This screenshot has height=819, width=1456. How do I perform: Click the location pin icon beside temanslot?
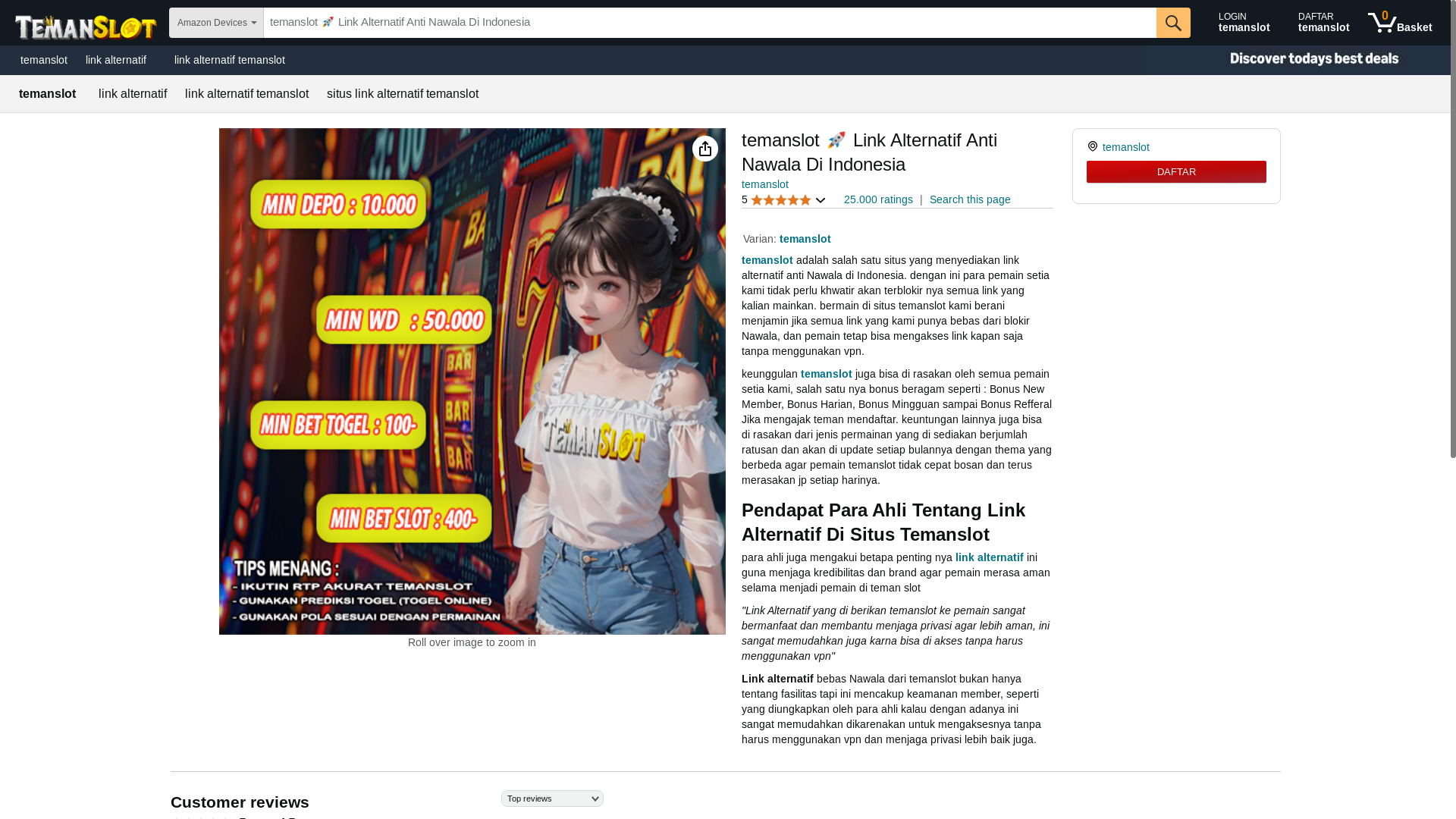coord(1093,146)
